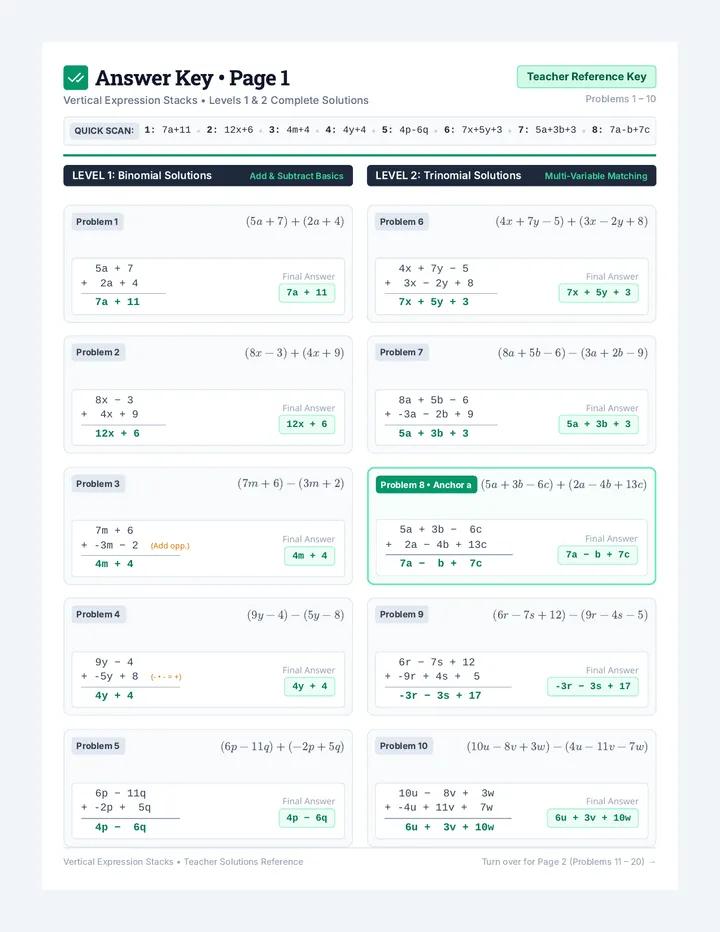Click the 12x + 6 final answer box
720x932 pixels.
pos(307,424)
